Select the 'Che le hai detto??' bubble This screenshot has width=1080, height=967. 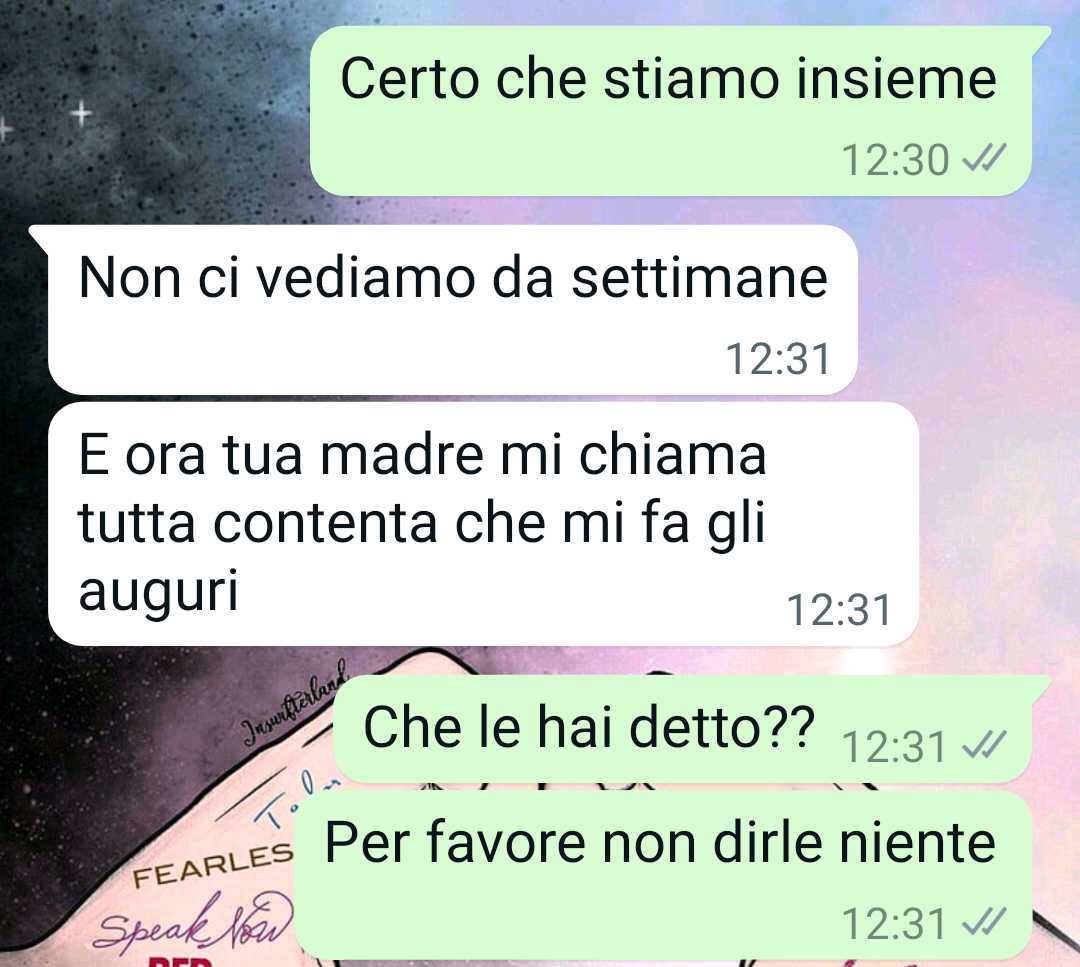click(x=691, y=729)
